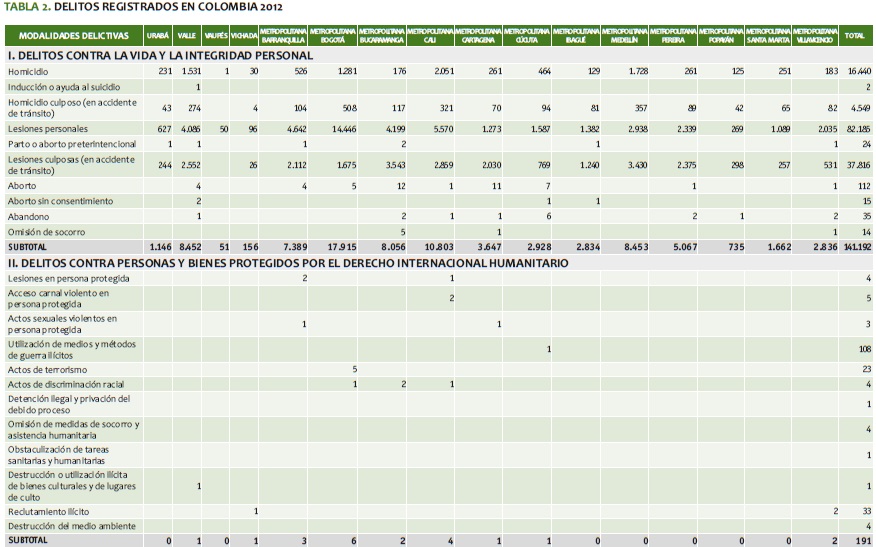Click the 'Urabá' column header
The width and height of the screenshot is (876, 547).
point(158,36)
